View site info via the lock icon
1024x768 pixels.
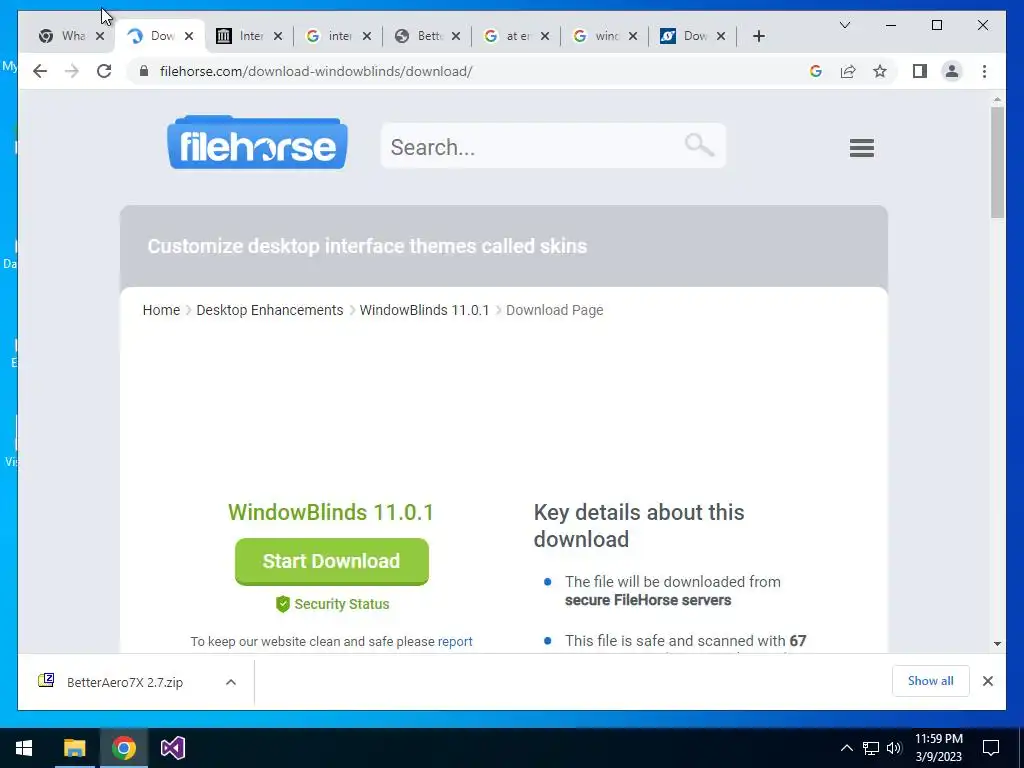click(144, 71)
